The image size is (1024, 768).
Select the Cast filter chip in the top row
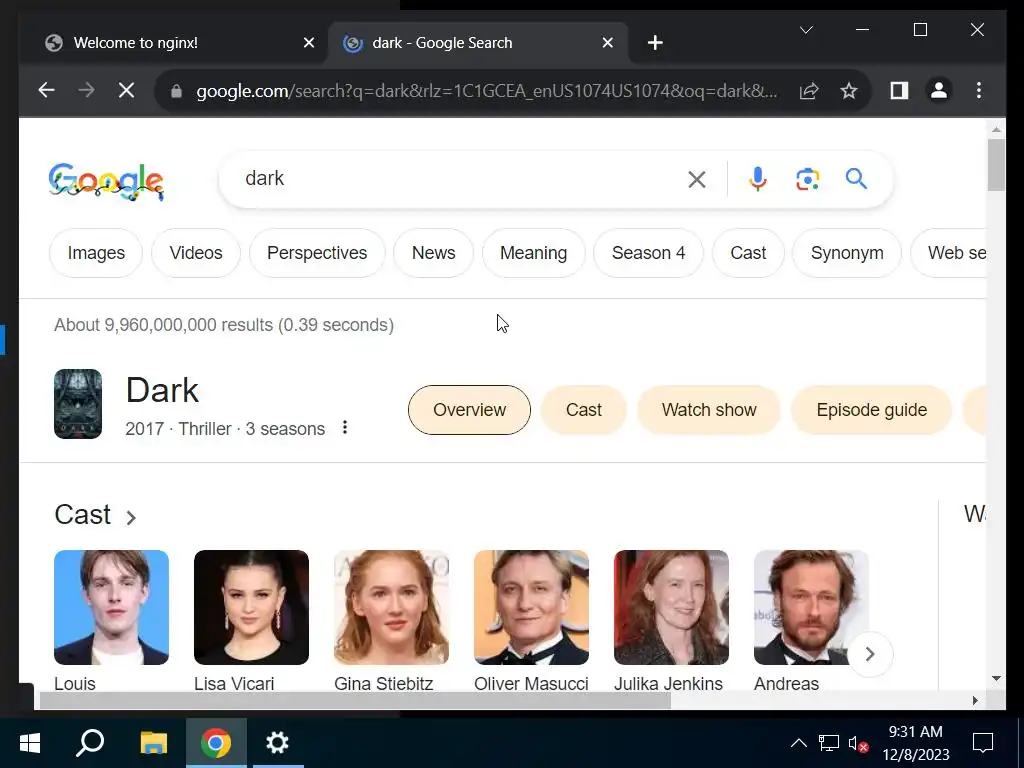pos(748,253)
